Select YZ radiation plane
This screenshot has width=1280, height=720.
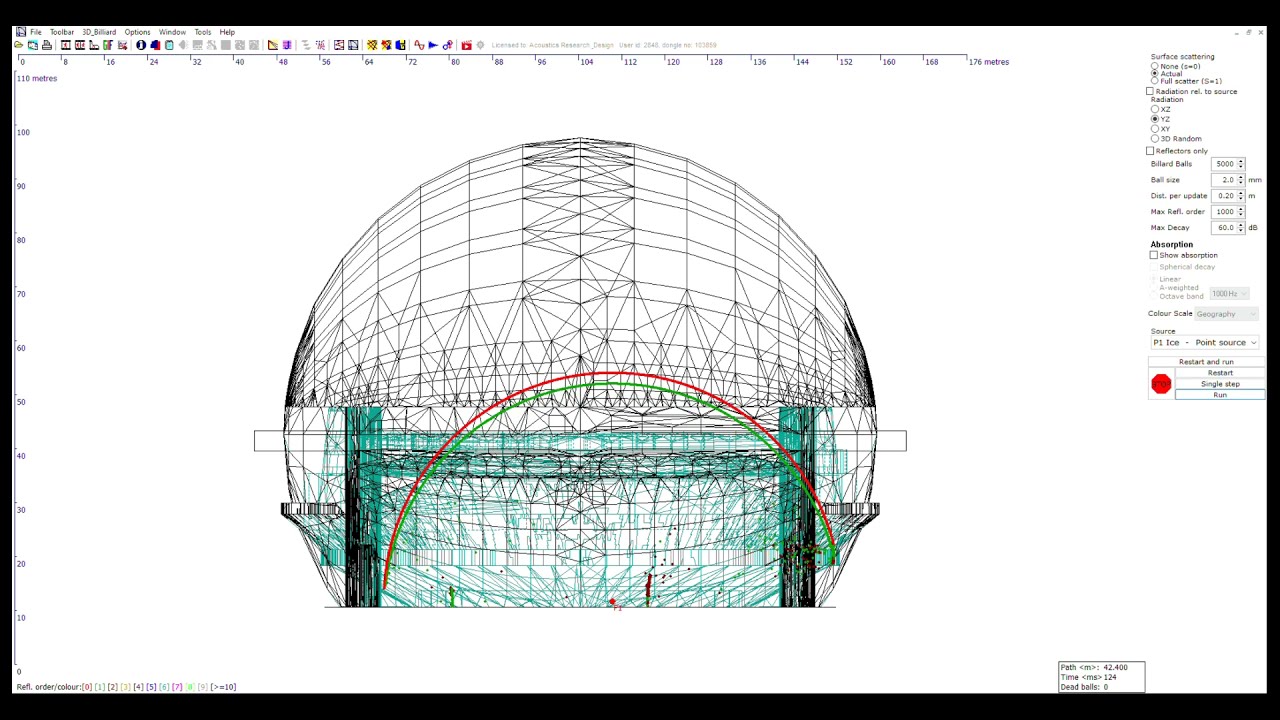[x=1155, y=119]
